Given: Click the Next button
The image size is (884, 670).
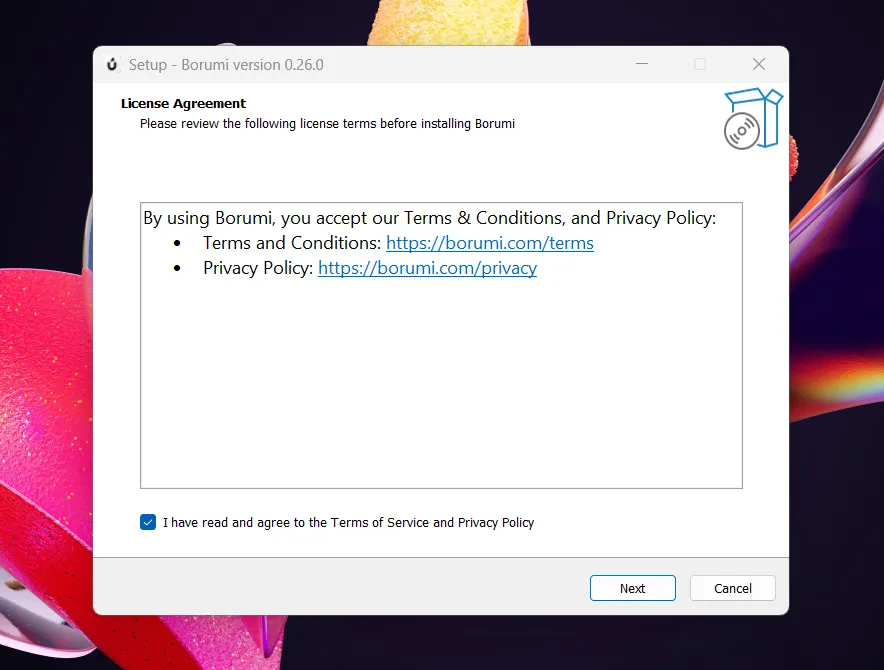Looking at the screenshot, I should point(633,588).
